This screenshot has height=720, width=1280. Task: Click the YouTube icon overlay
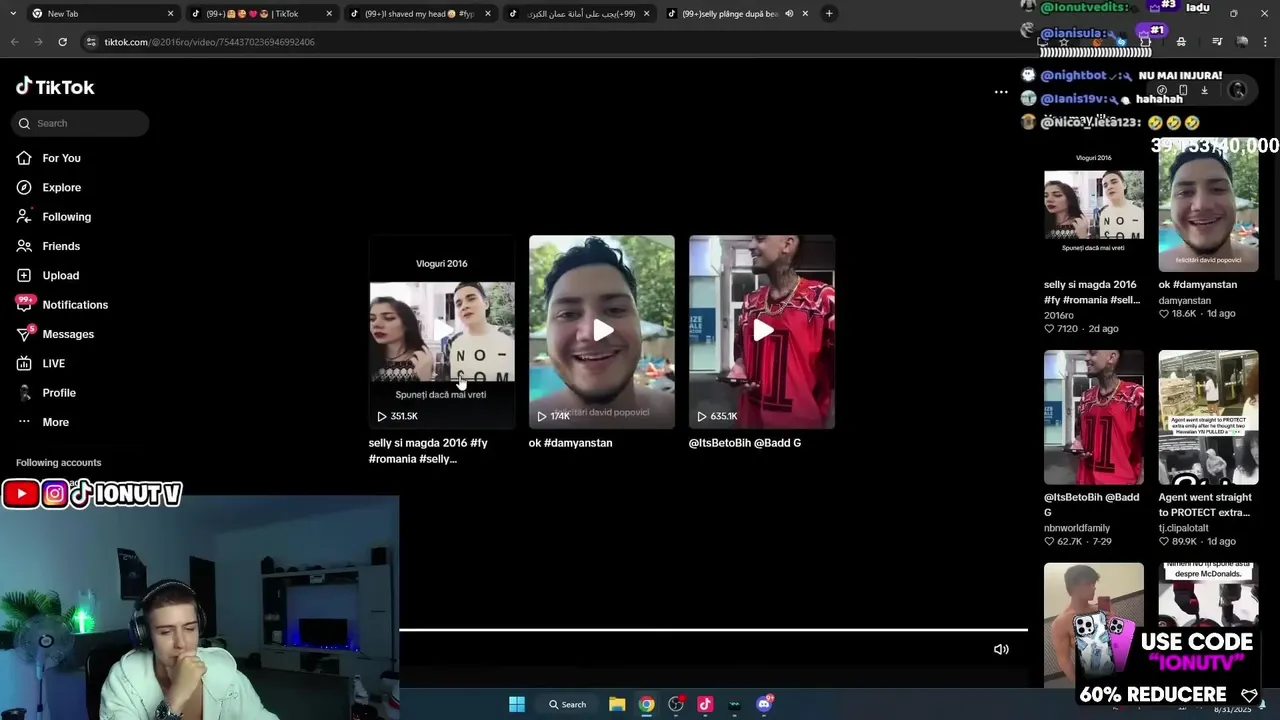(x=20, y=493)
